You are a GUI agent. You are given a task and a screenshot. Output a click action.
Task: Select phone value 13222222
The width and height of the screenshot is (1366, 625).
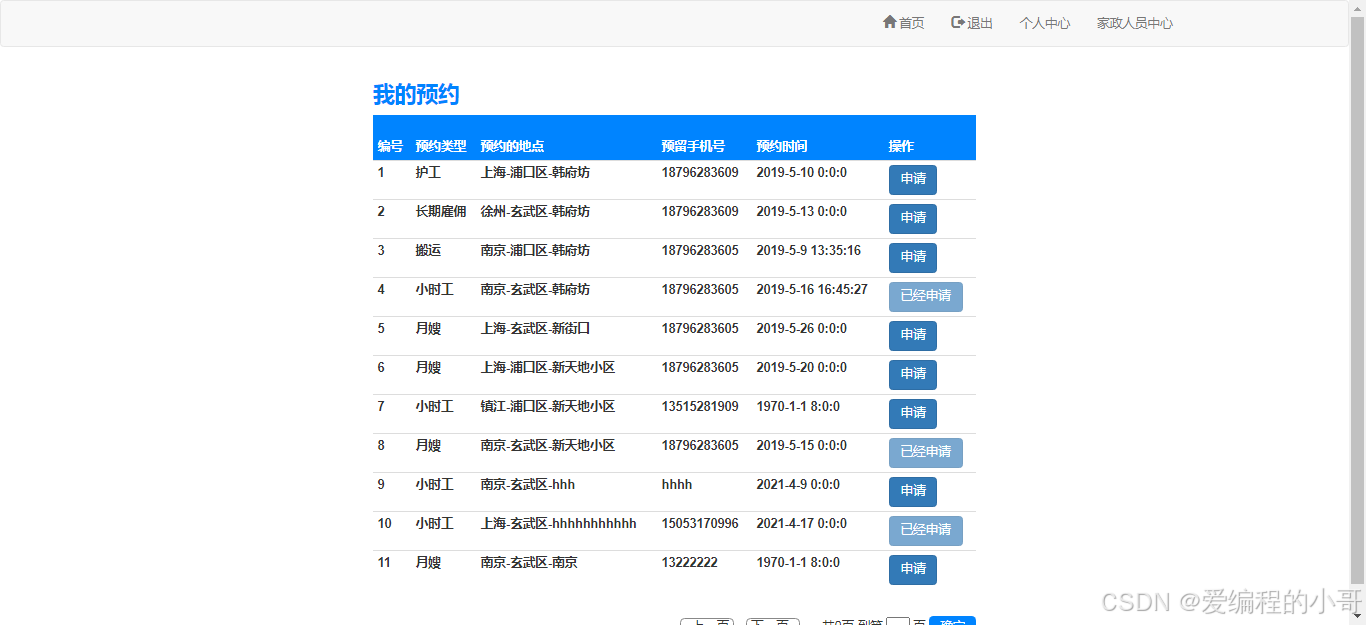point(689,562)
